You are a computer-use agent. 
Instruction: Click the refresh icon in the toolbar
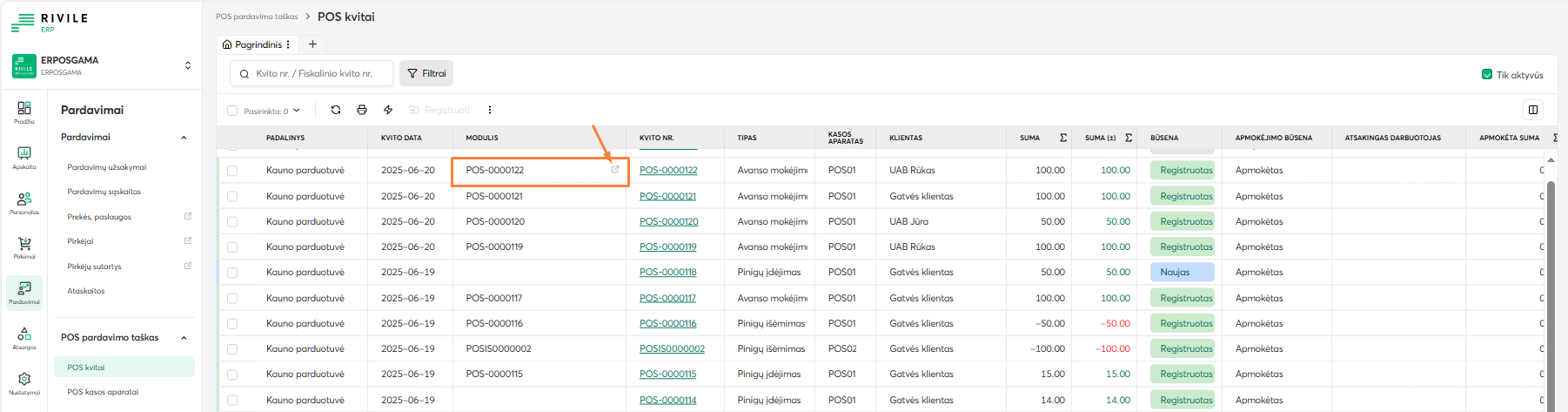pyautogui.click(x=336, y=110)
